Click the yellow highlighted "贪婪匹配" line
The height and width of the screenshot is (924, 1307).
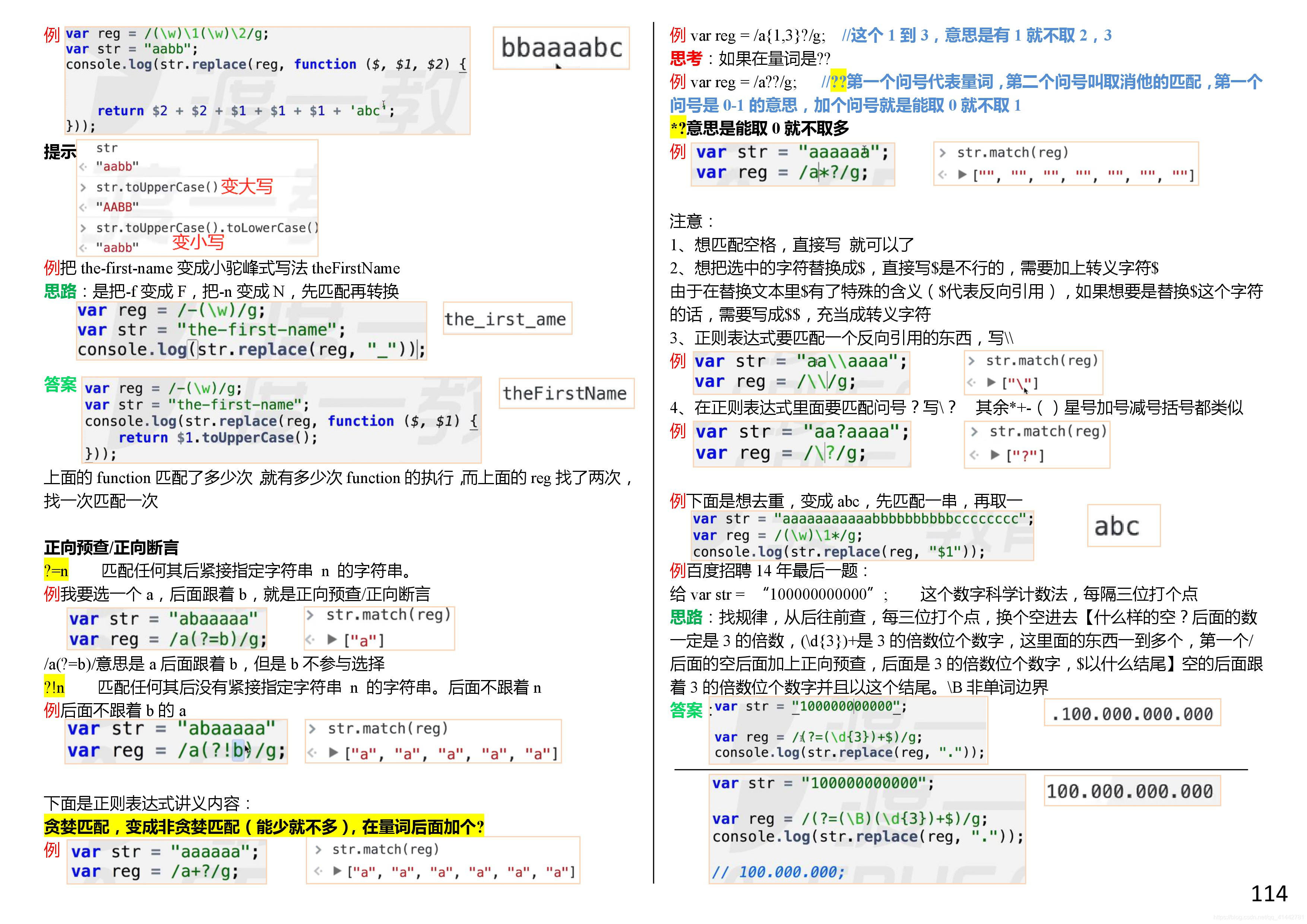pyautogui.click(x=263, y=826)
